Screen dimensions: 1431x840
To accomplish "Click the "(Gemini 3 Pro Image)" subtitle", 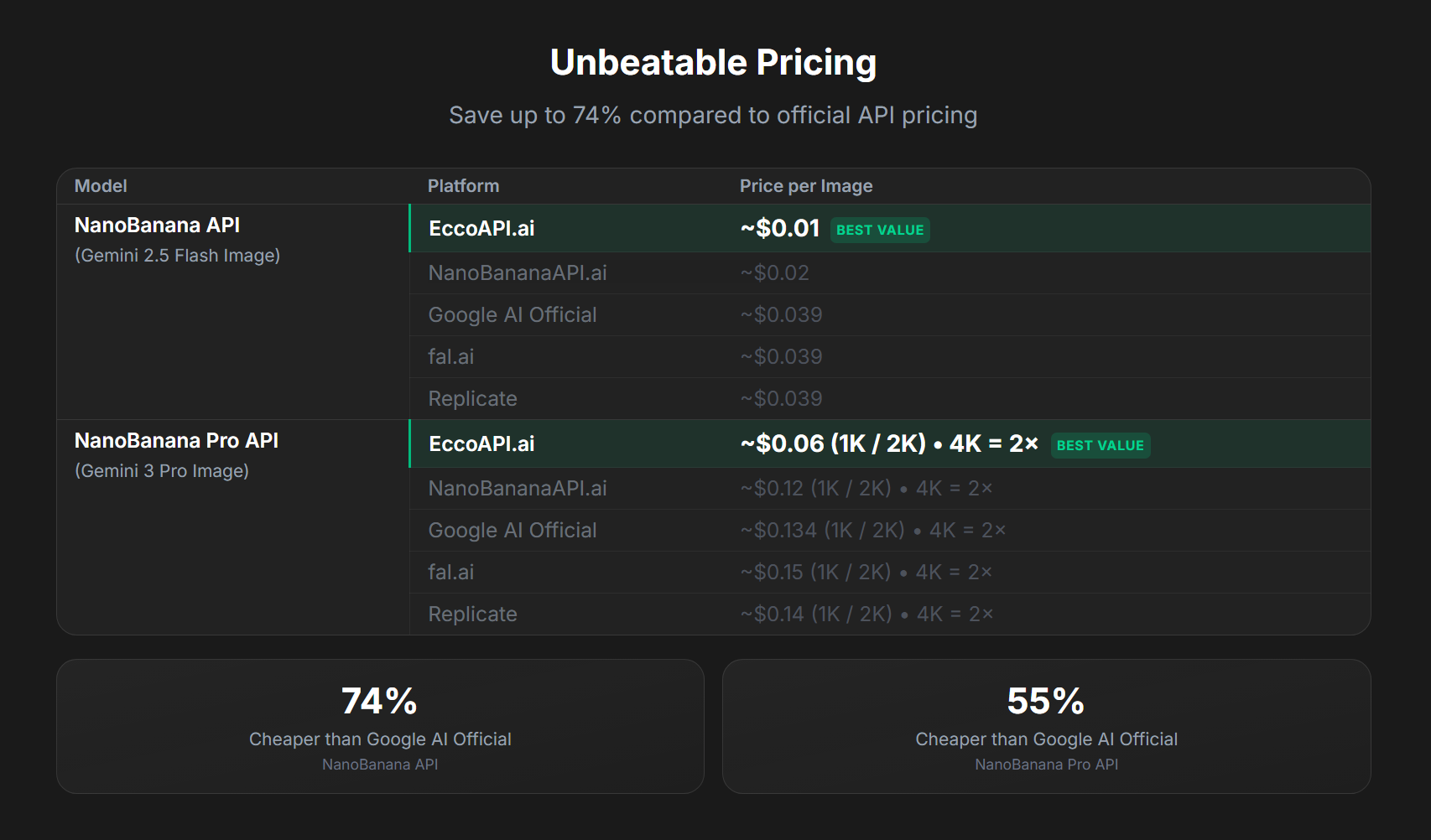I will [162, 471].
